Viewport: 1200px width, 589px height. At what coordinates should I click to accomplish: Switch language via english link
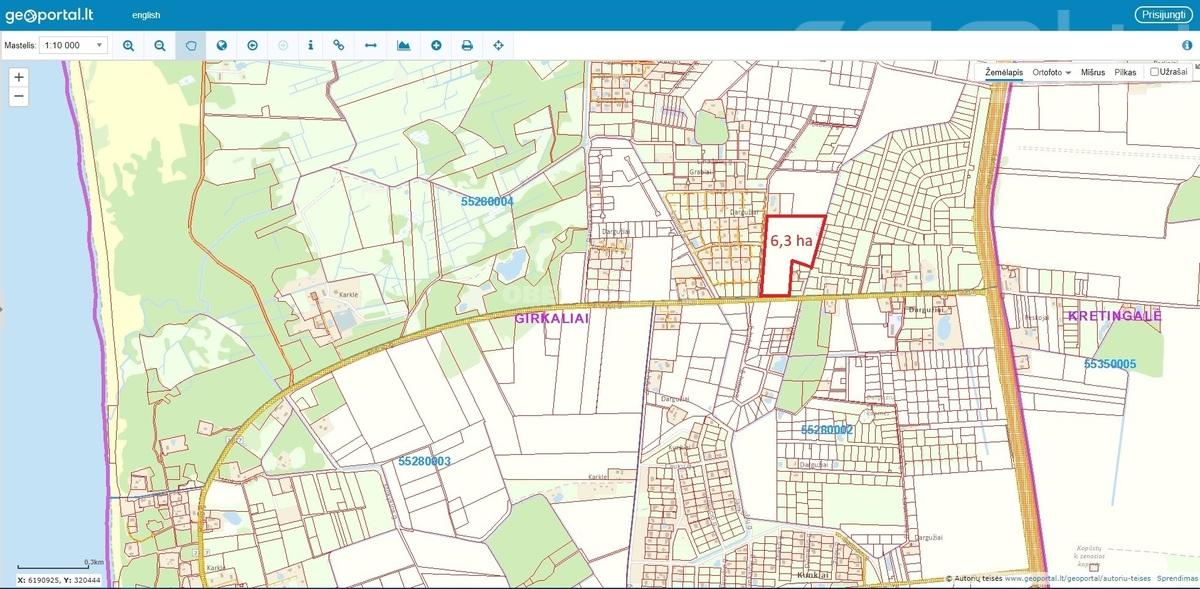pos(146,15)
